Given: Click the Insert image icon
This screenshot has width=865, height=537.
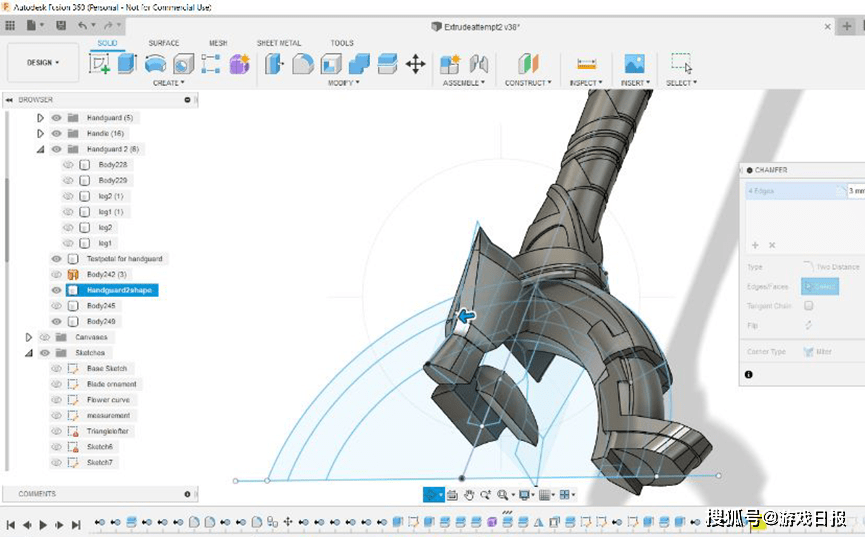Looking at the screenshot, I should (x=633, y=64).
